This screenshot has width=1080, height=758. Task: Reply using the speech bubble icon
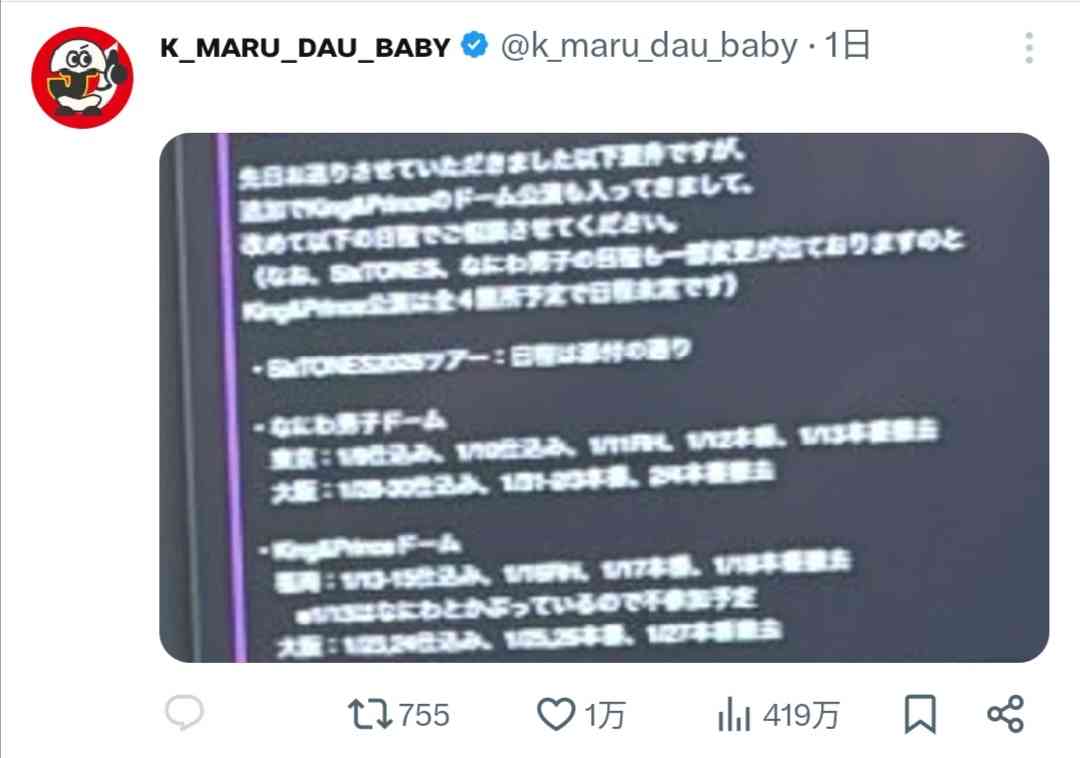point(185,713)
